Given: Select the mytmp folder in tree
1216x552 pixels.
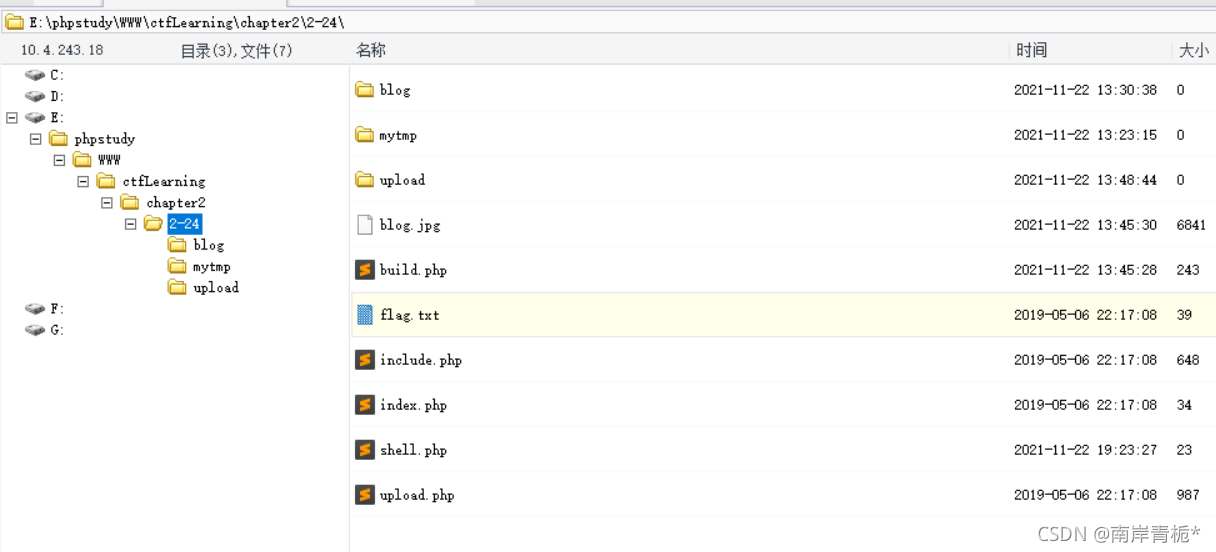Looking at the screenshot, I should tap(212, 266).
